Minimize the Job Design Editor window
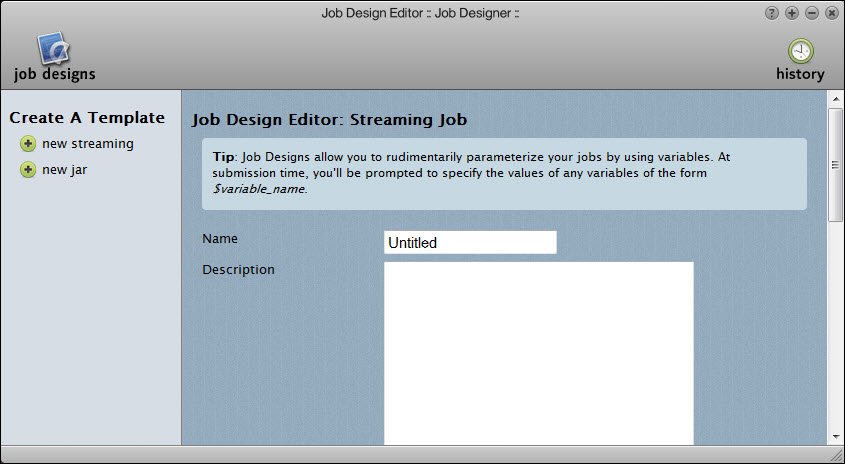The image size is (845, 464). click(811, 13)
